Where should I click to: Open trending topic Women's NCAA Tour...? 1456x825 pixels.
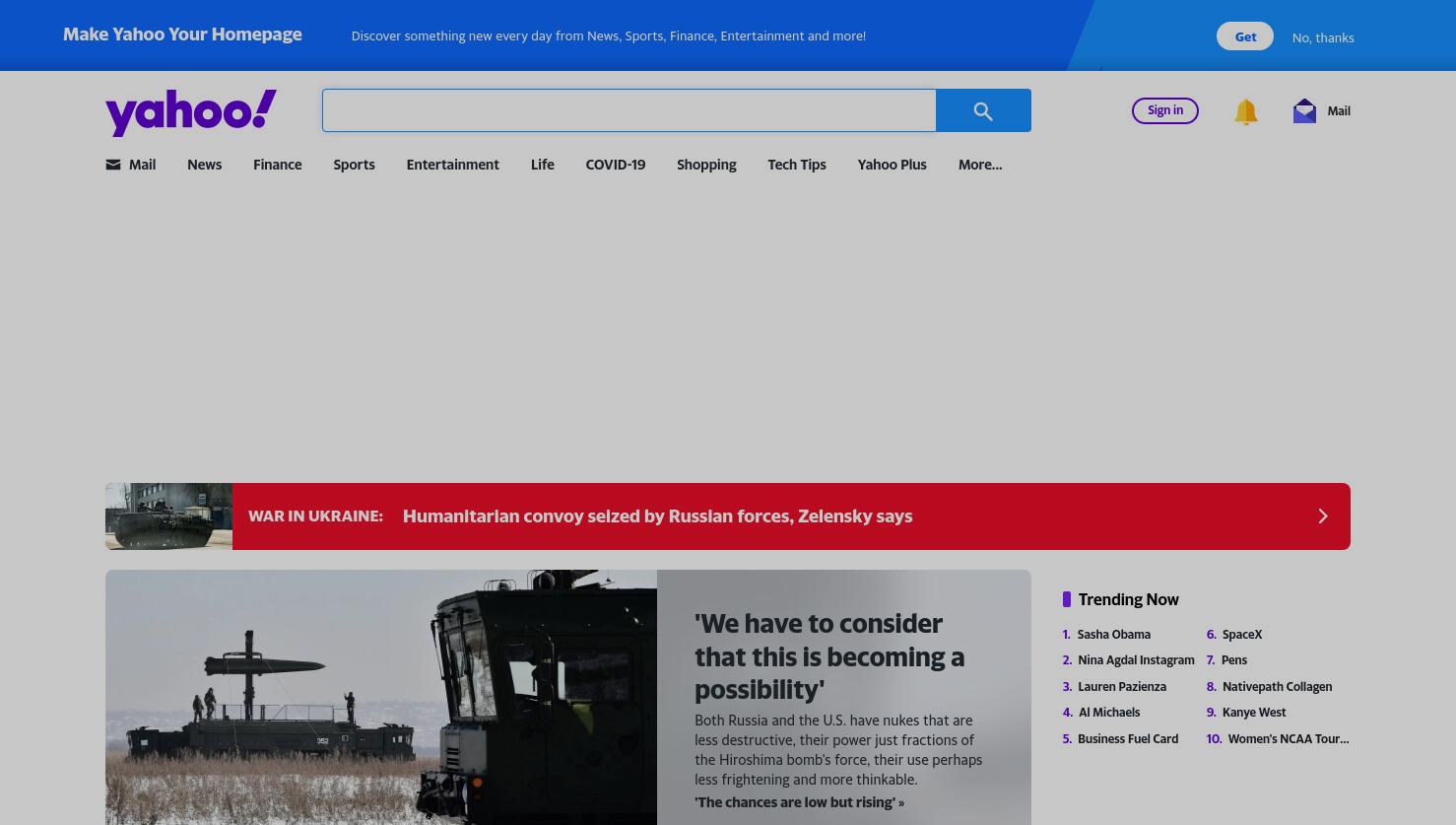[1288, 739]
